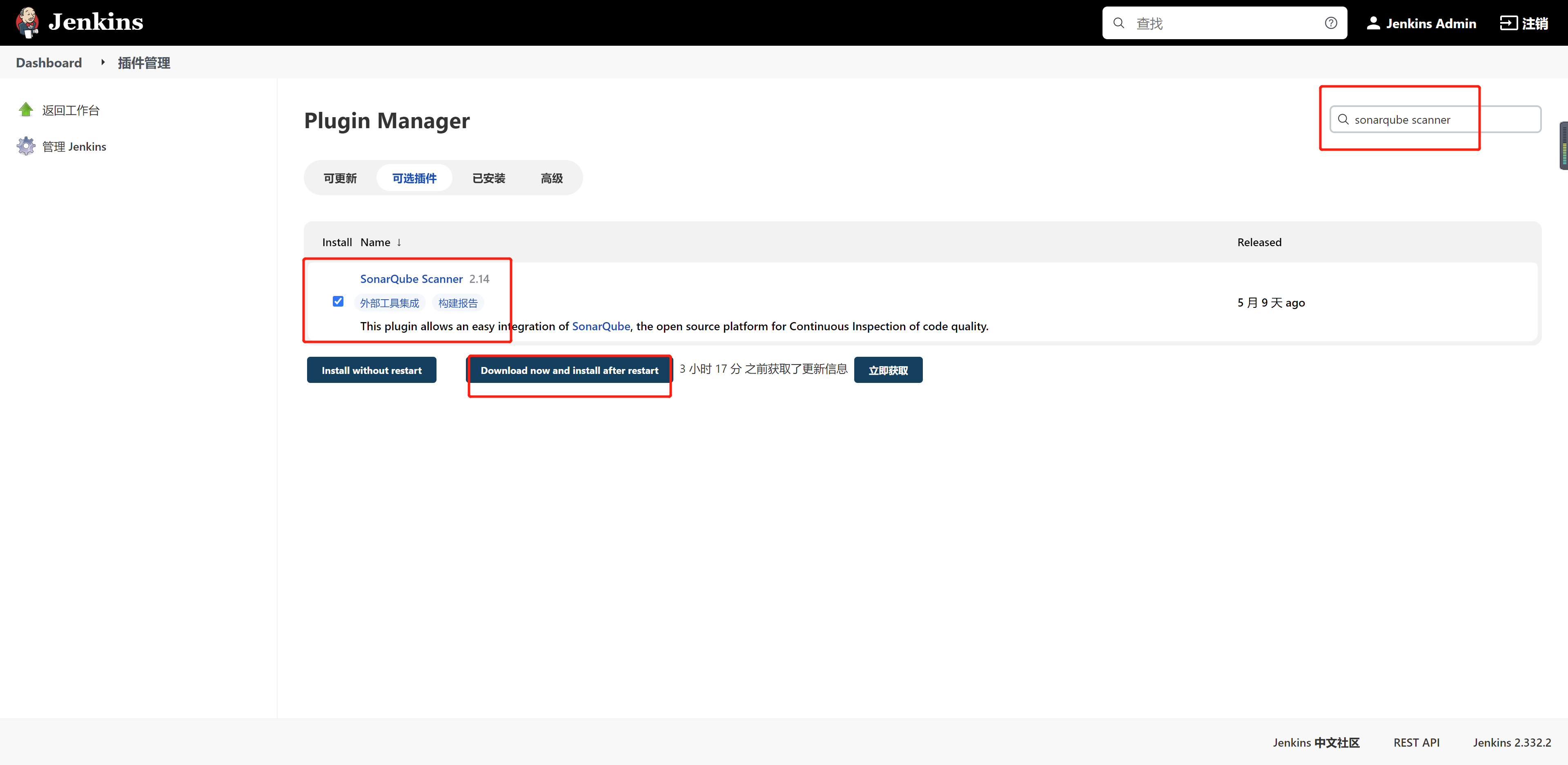
Task: Open the SonarQube Scanner plugin link
Action: 411,279
